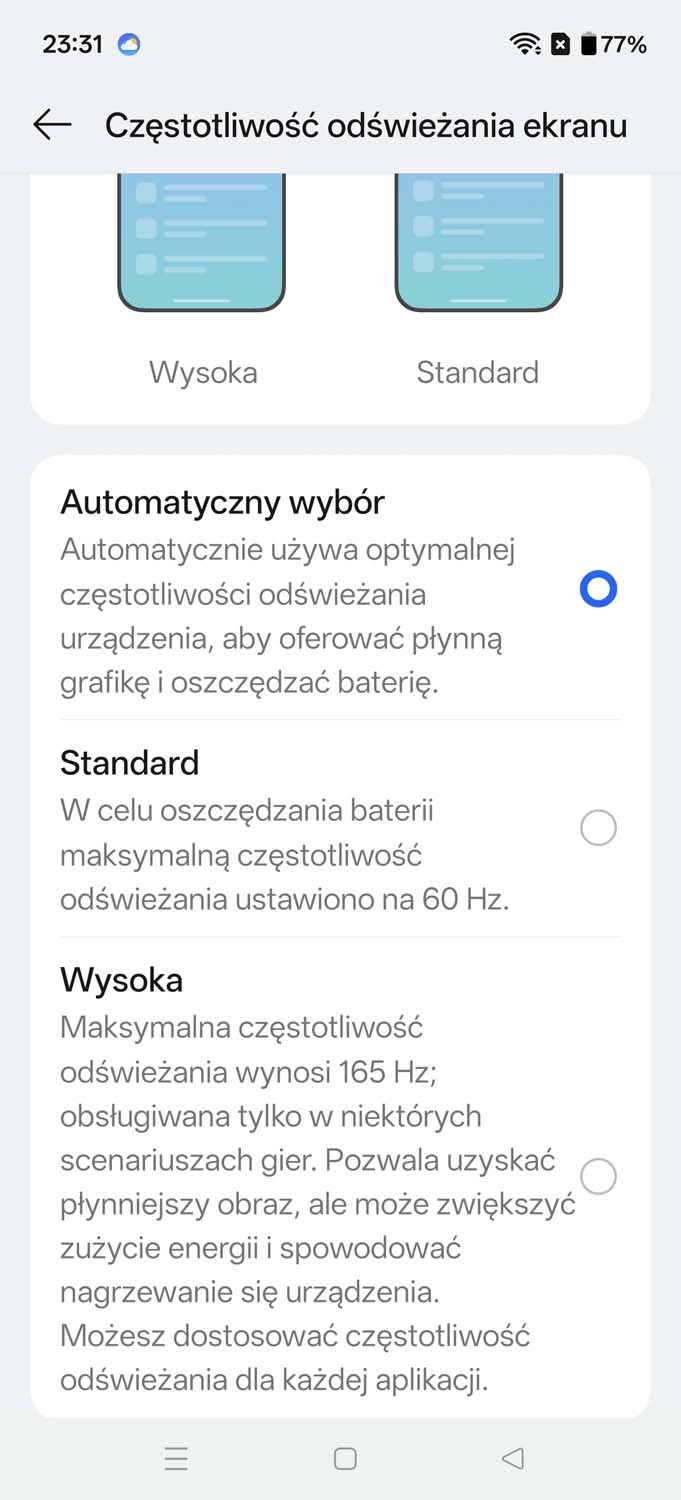
Task: Open recent apps via navigation menu icon
Action: click(x=176, y=1459)
